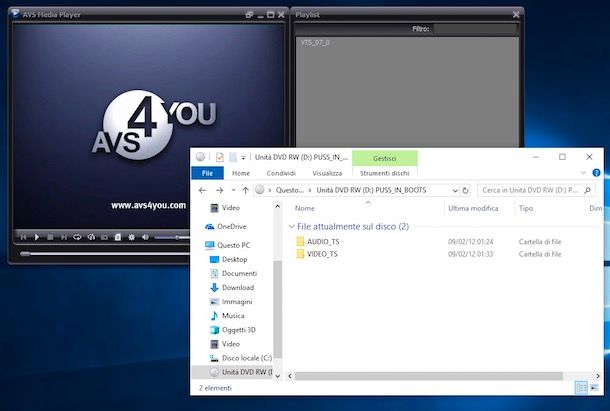
Task: Switch to details view in status bar
Action: 581,388
